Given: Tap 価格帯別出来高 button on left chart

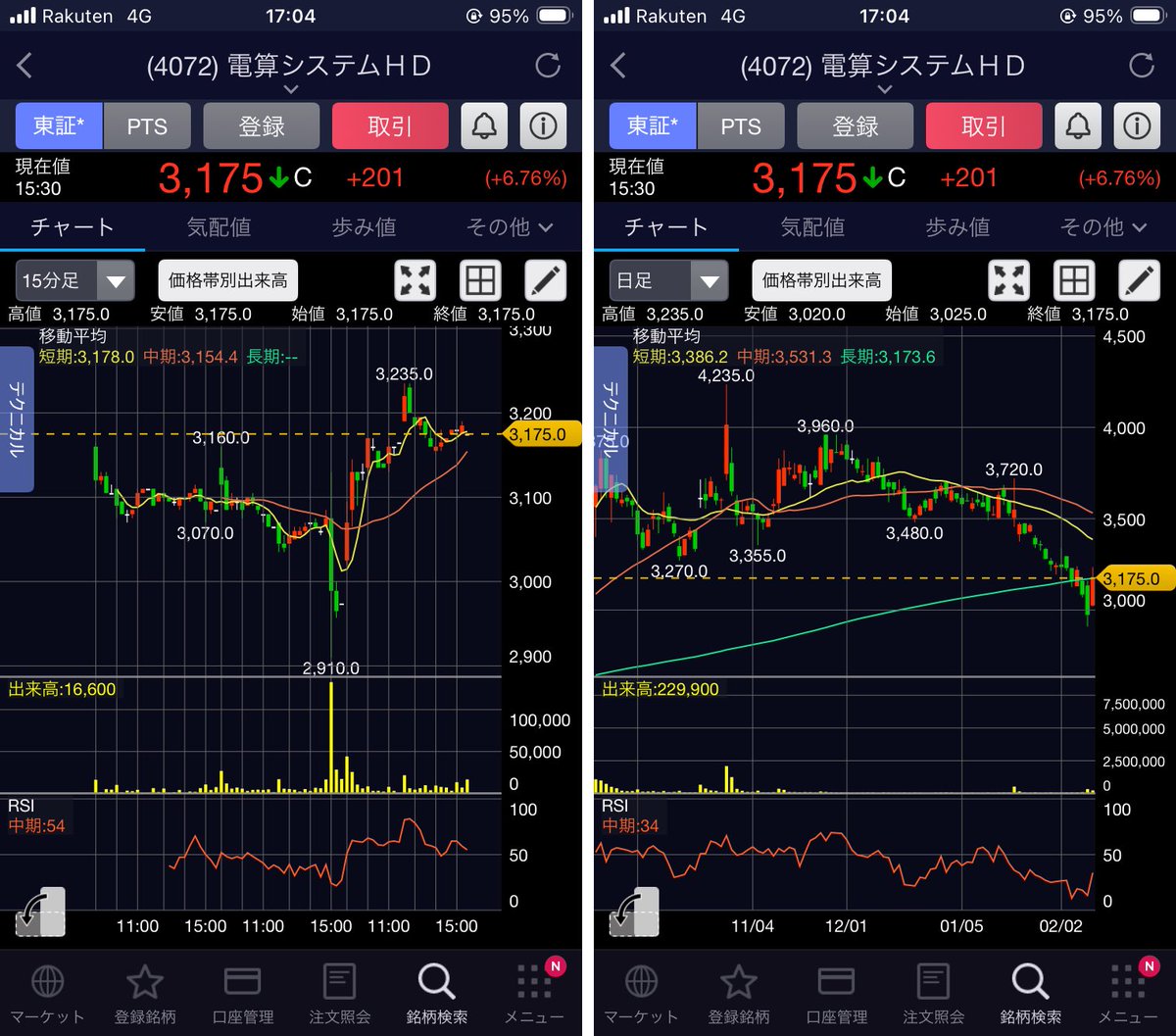Looking at the screenshot, I should 228,280.
